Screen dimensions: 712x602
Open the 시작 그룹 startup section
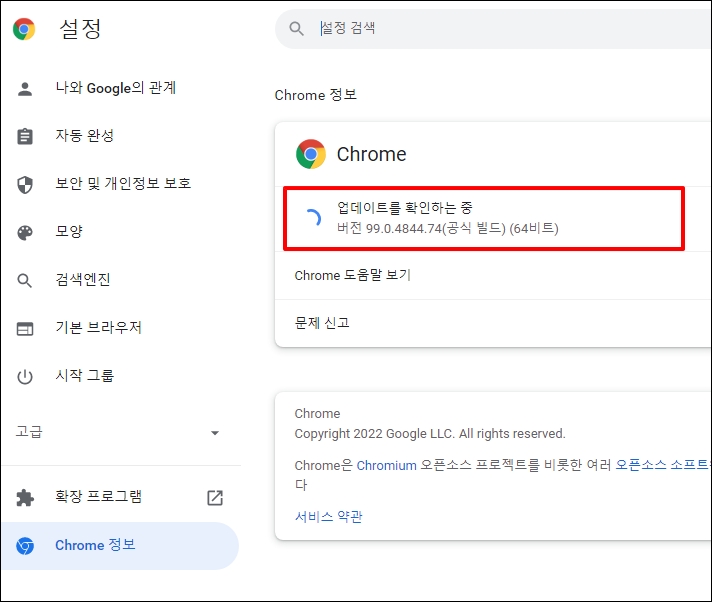(84, 375)
